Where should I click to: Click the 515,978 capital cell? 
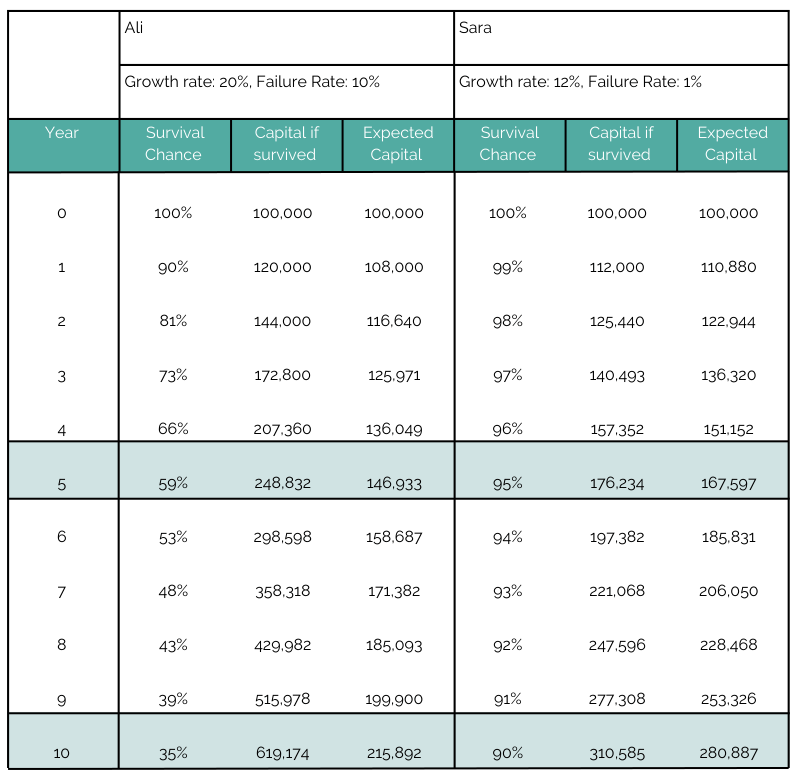point(285,699)
